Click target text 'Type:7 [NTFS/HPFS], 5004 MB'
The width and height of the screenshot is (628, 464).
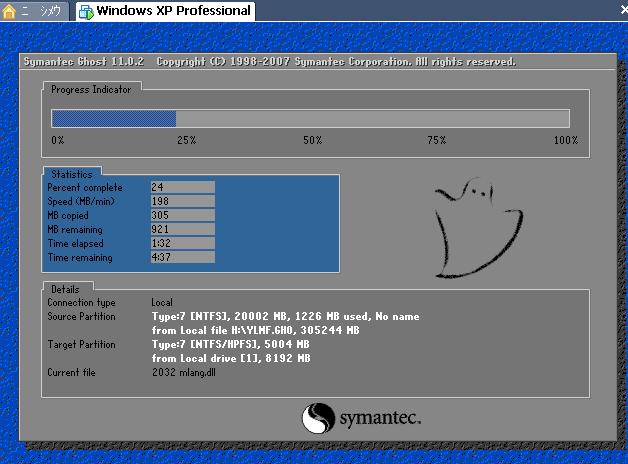tap(230, 344)
